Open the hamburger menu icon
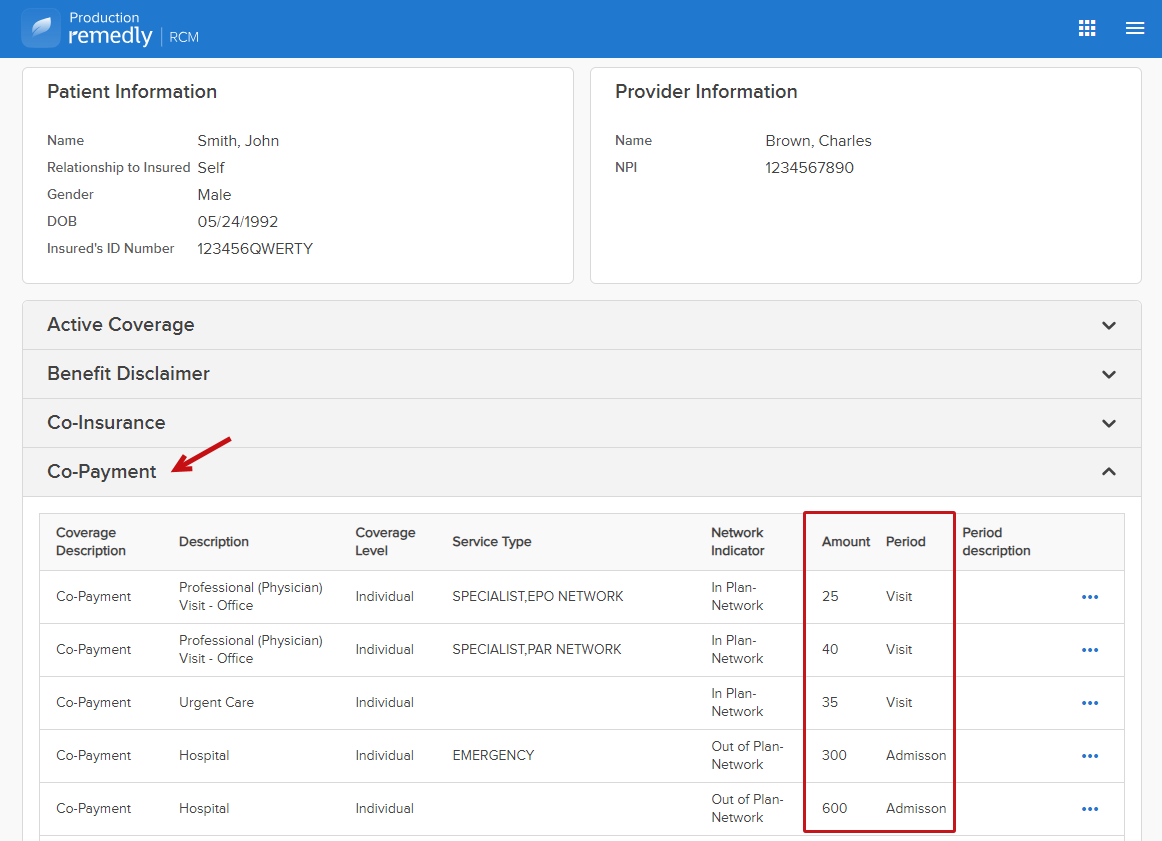 pos(1135,28)
